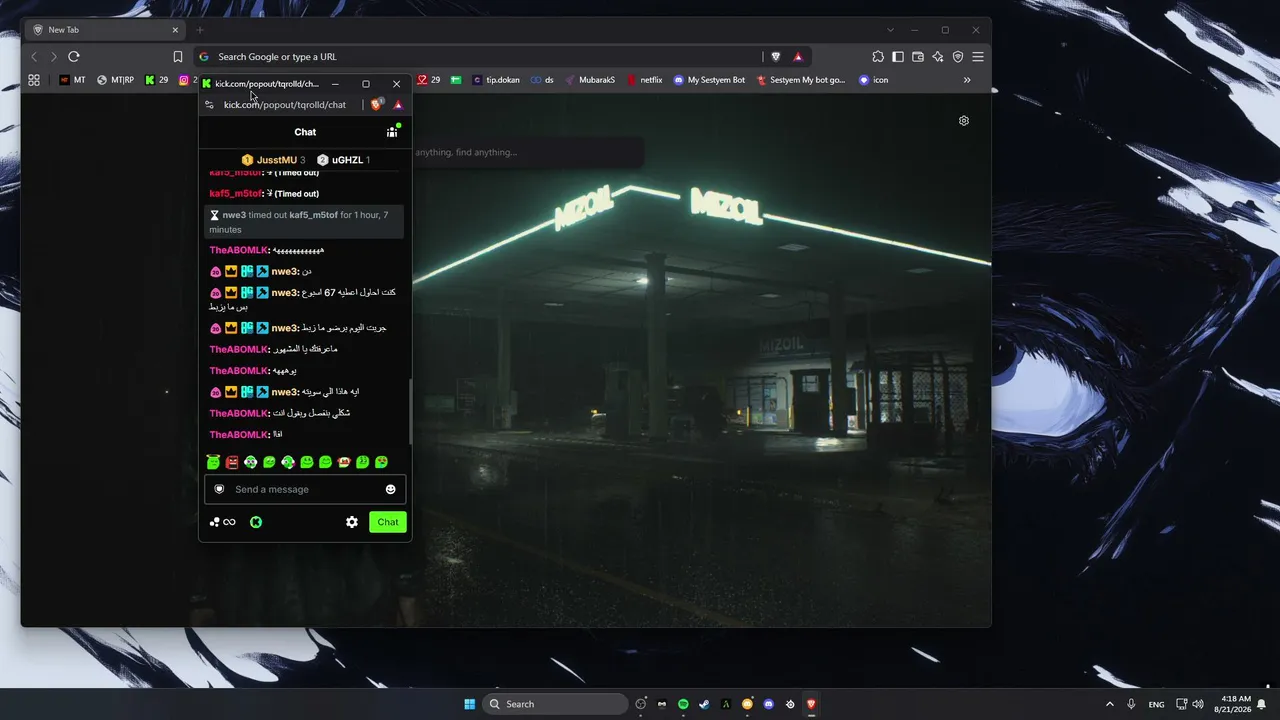Screen dimensions: 1280x720
Task: Open kaf5_m5tof user profile in chat
Action: coord(236,194)
